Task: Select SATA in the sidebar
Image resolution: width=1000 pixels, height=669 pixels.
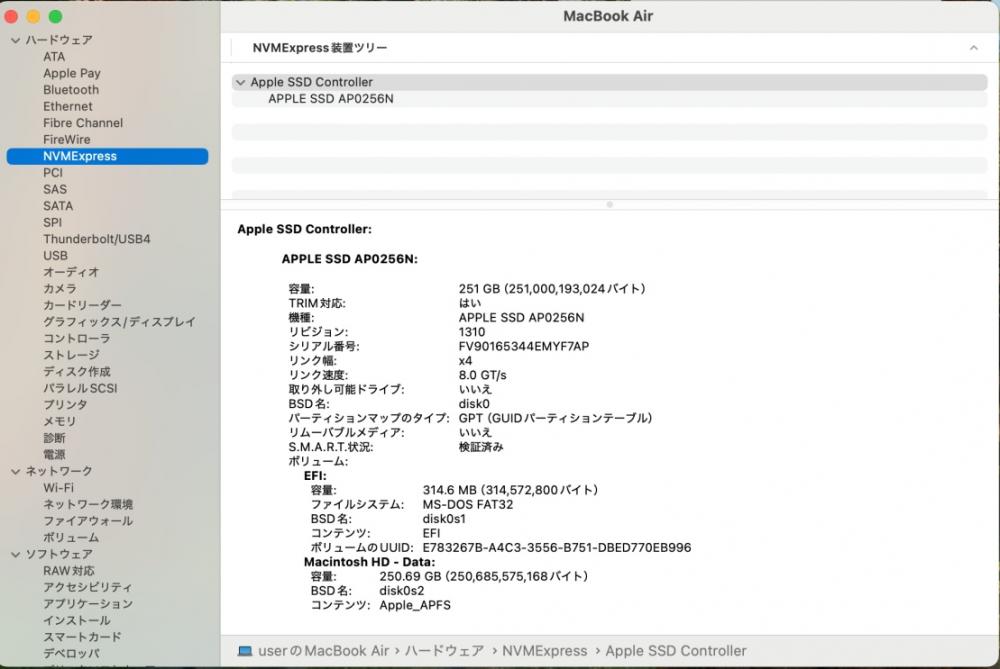Action: click(x=58, y=206)
